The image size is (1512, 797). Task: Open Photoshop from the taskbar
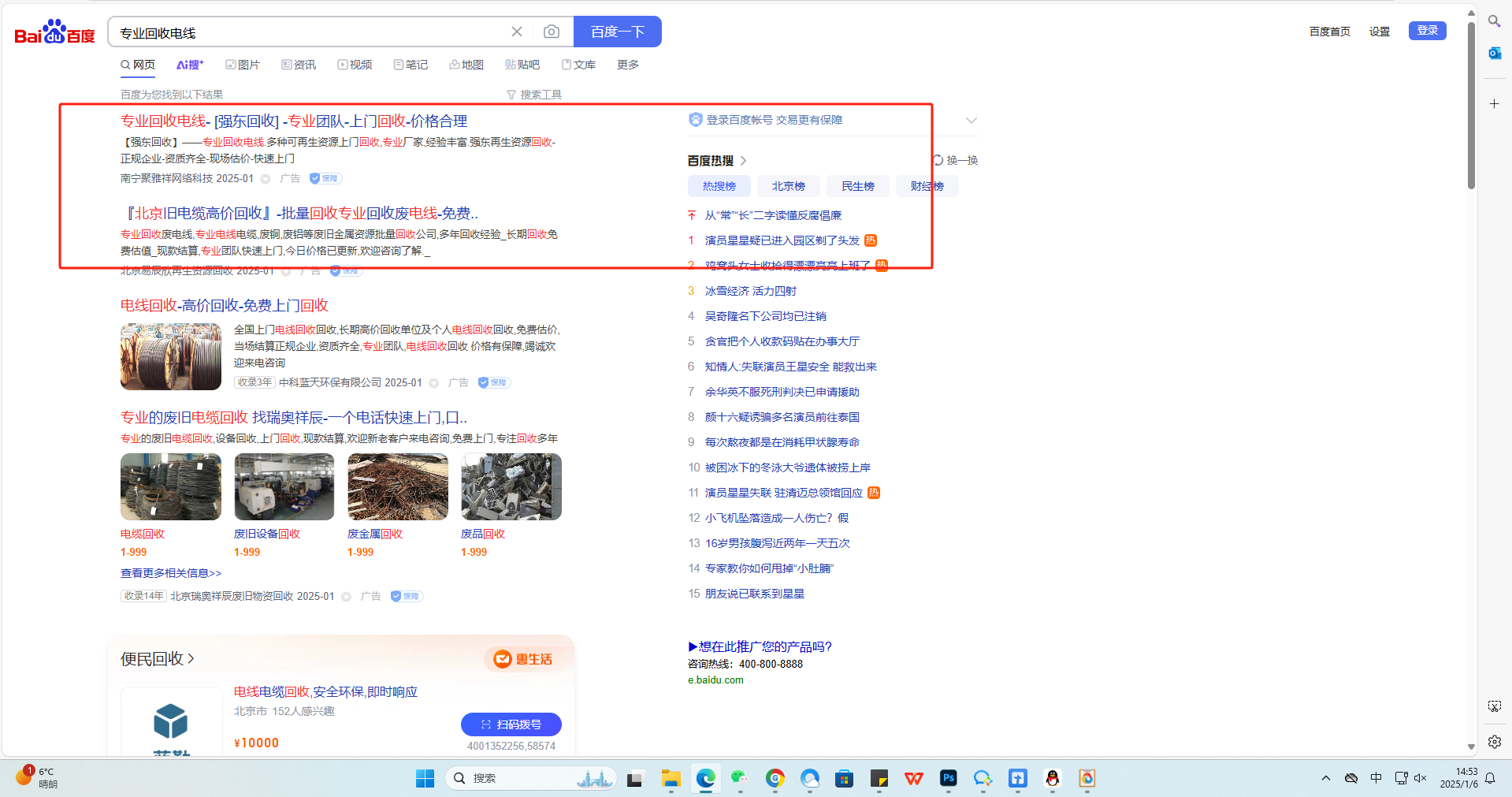click(948, 778)
